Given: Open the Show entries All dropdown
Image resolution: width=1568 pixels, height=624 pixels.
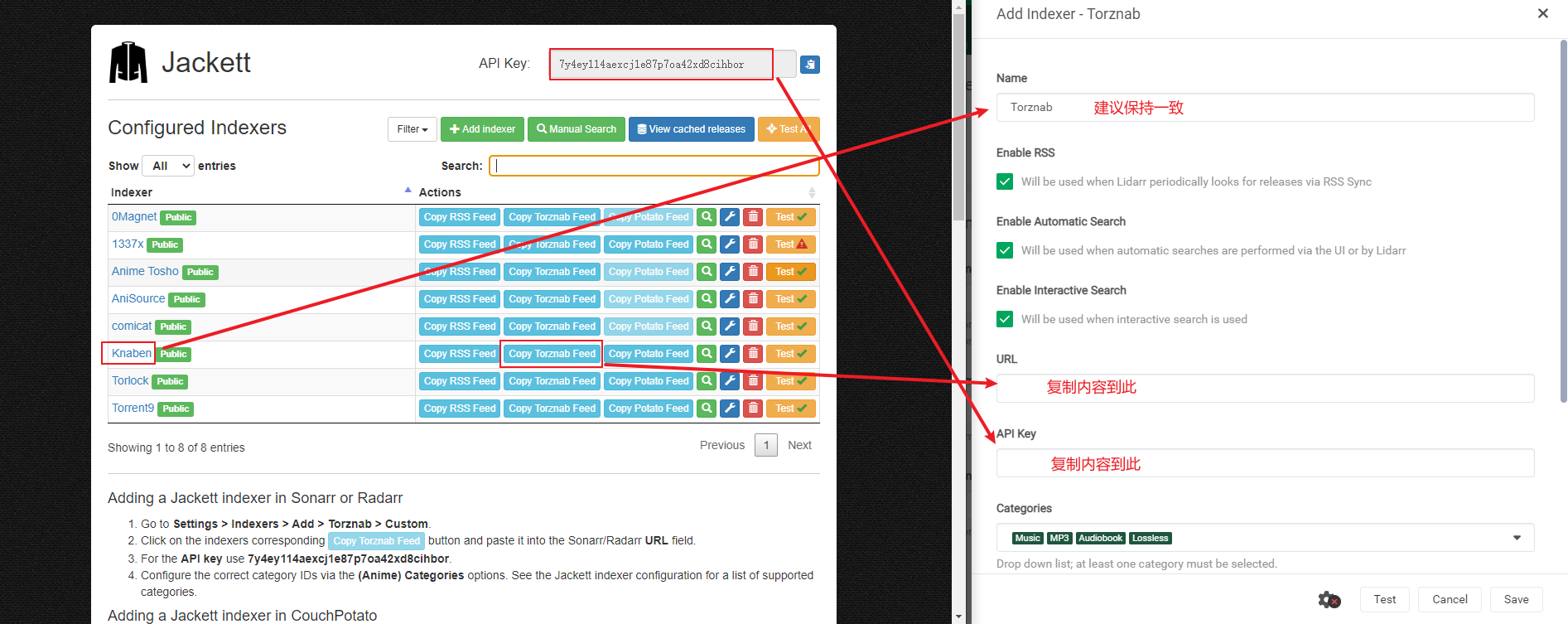Looking at the screenshot, I should (x=168, y=166).
